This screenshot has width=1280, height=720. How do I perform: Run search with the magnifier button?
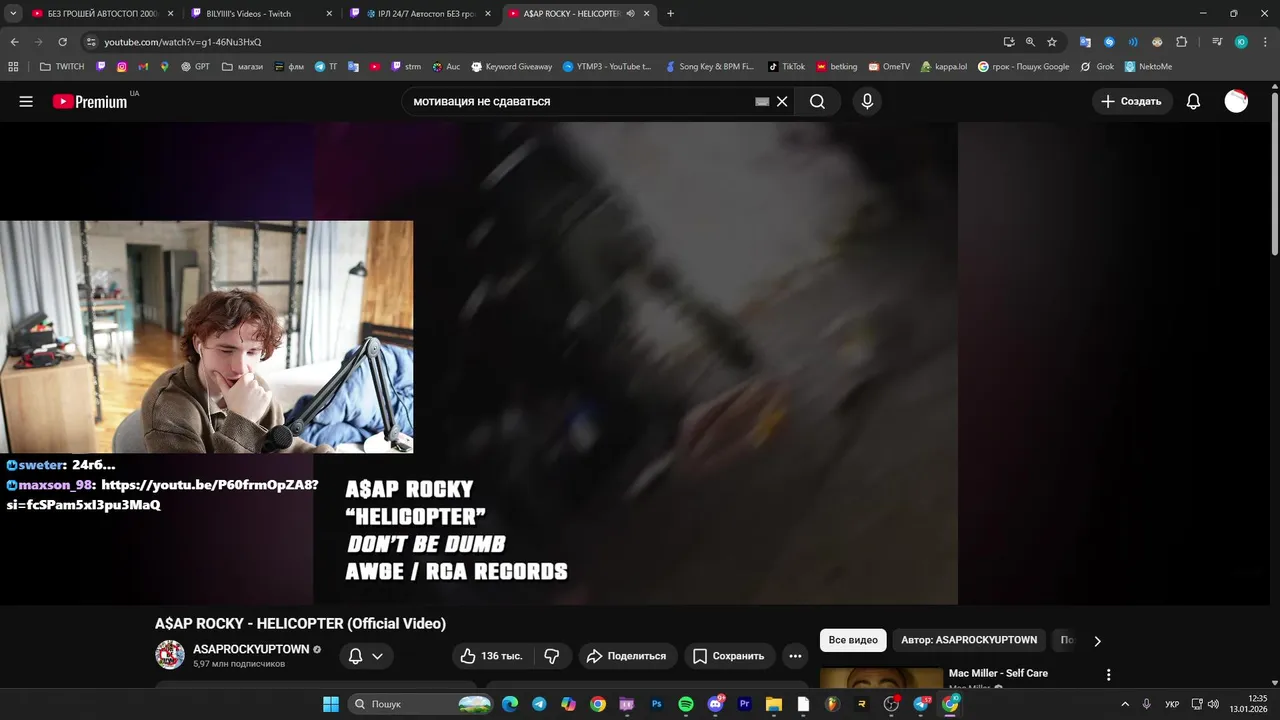click(x=817, y=101)
